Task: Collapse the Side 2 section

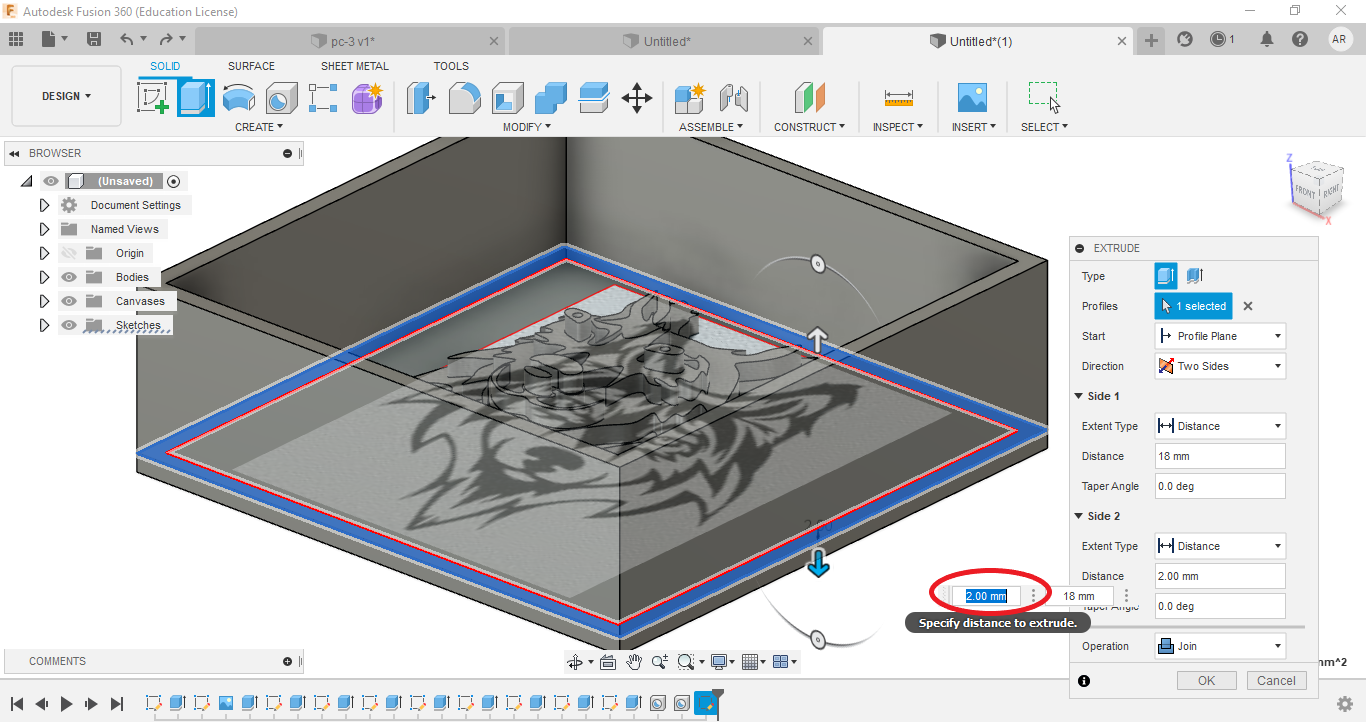Action: pos(1080,516)
